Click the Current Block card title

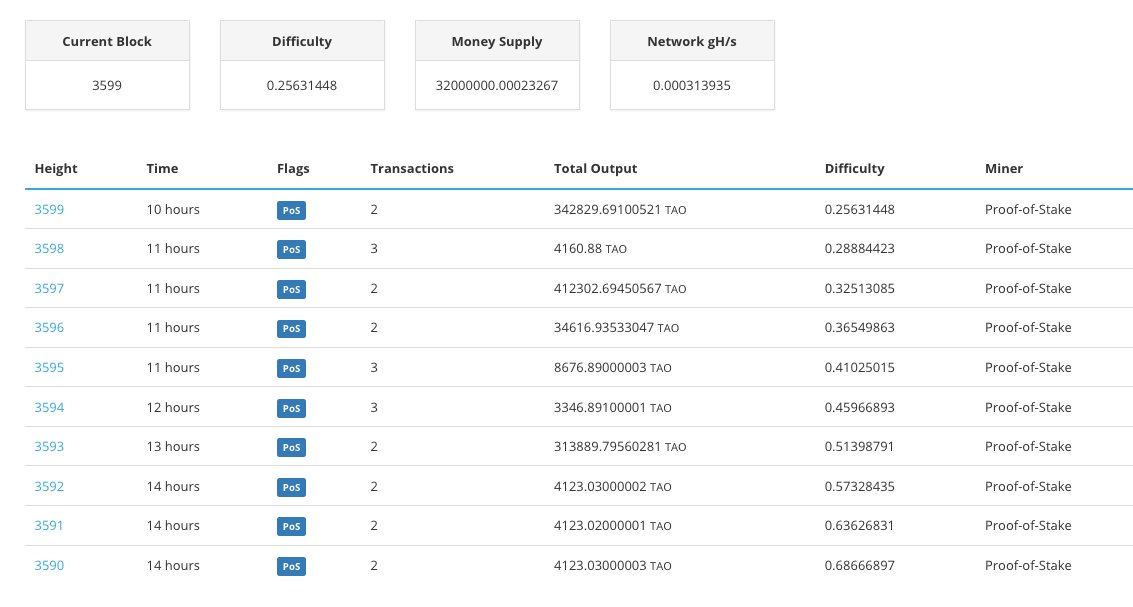(x=107, y=41)
